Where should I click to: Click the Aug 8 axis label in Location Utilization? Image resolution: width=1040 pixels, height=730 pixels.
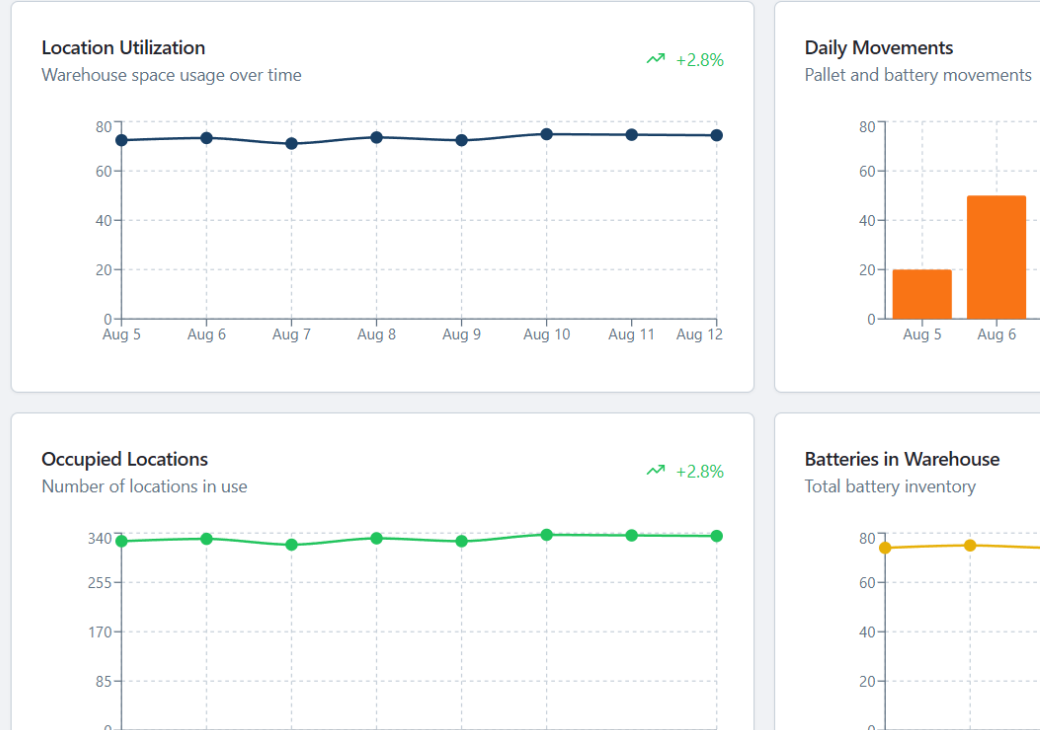(x=377, y=335)
